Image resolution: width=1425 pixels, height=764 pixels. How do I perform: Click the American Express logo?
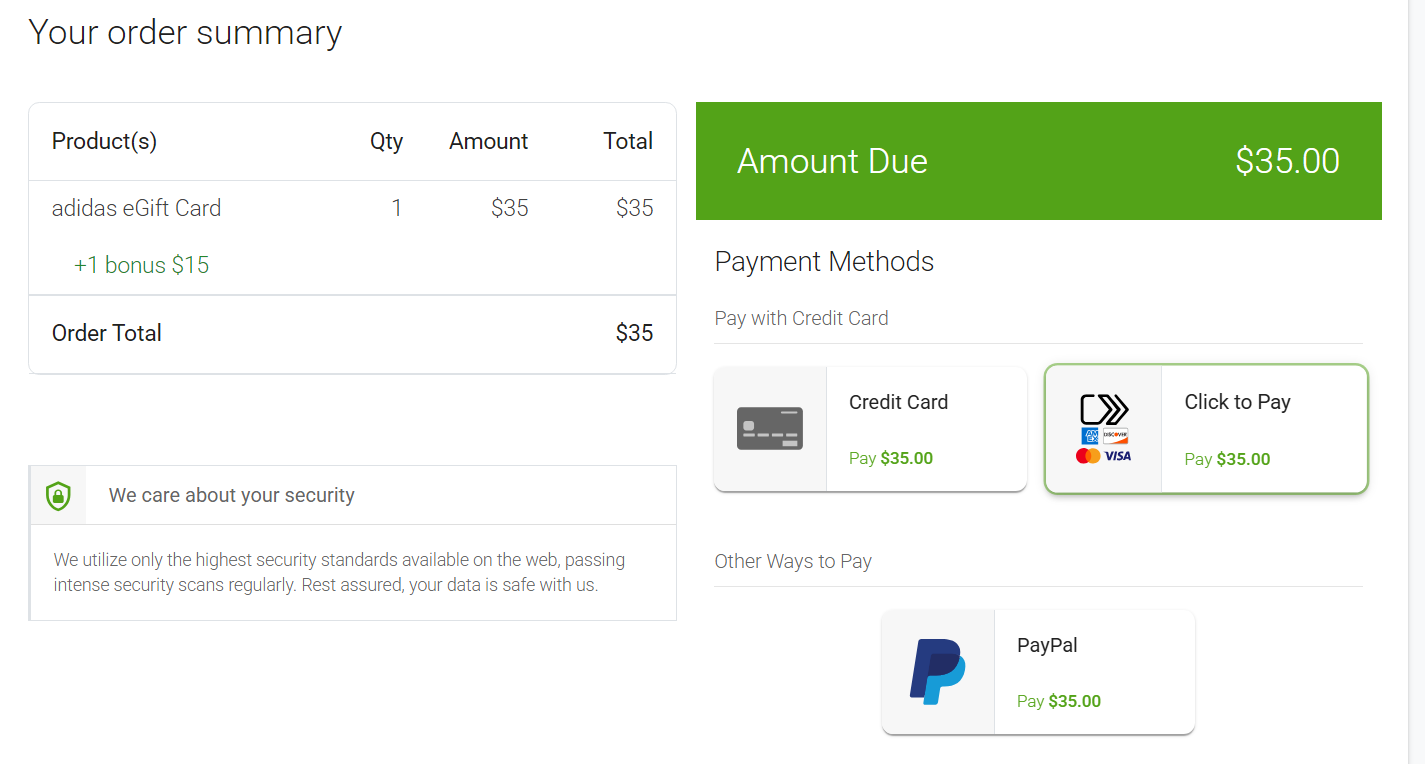[1090, 436]
